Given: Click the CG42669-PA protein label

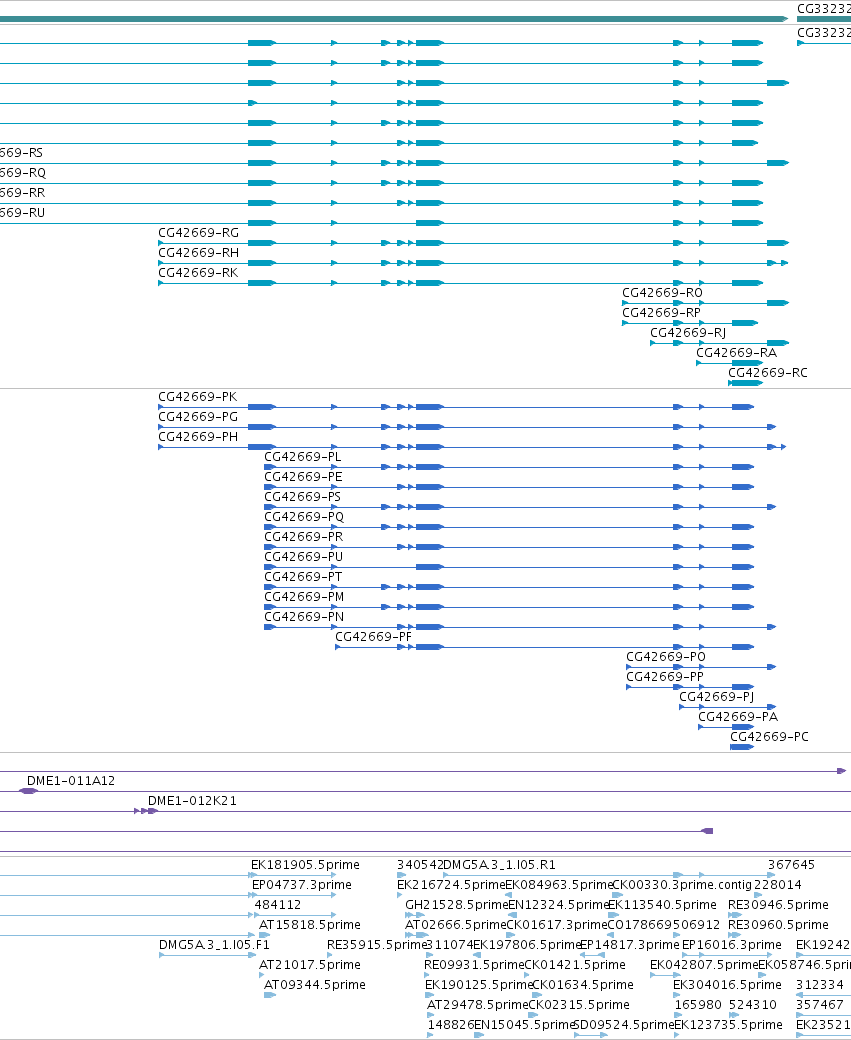Looking at the screenshot, I should click(x=738, y=716).
